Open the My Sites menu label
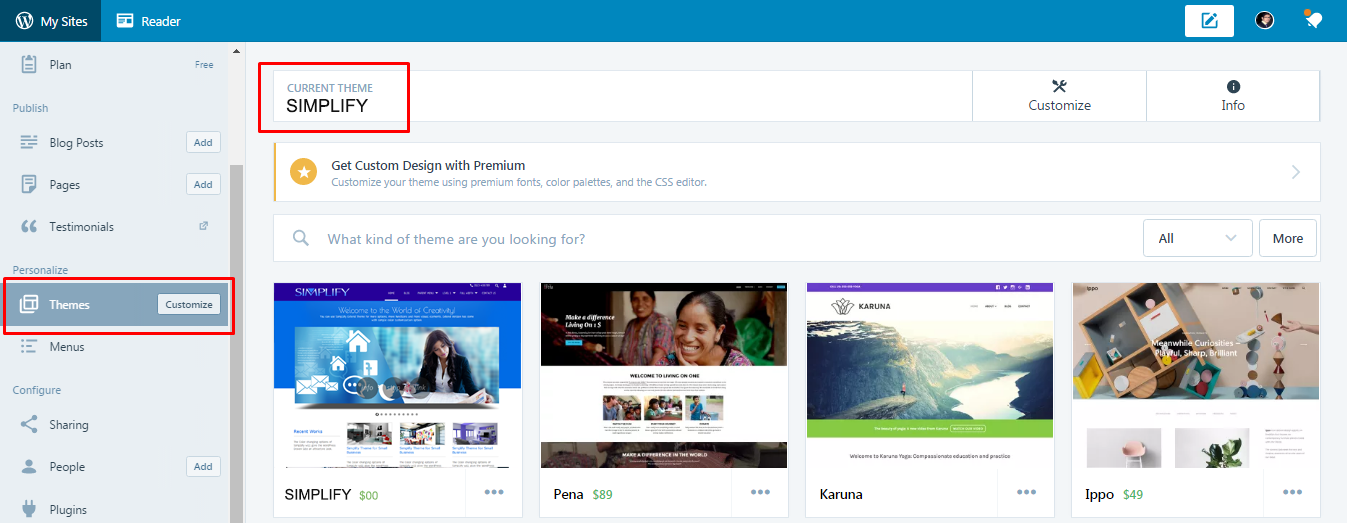Viewport: 1347px width, 523px height. [64, 21]
